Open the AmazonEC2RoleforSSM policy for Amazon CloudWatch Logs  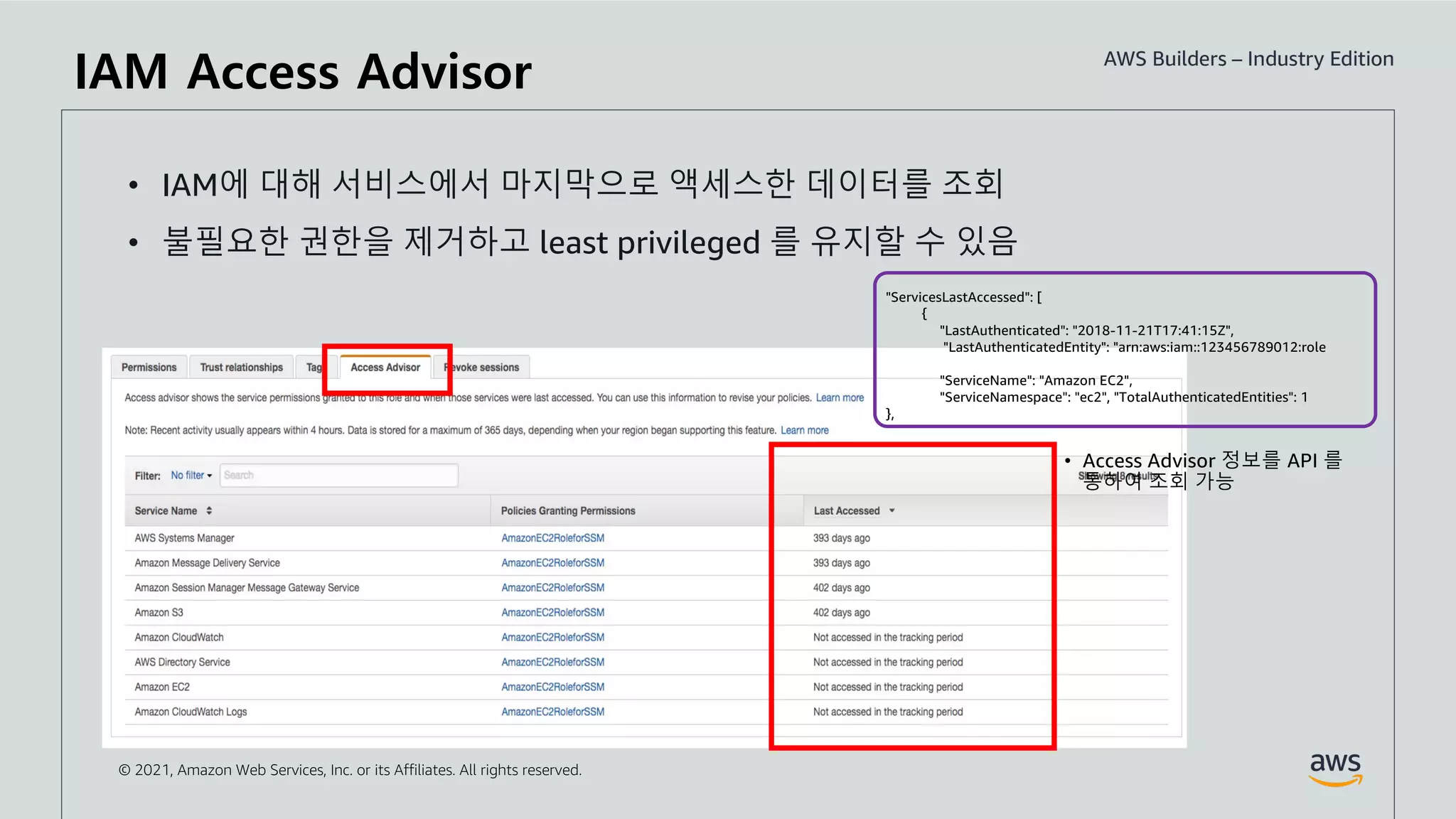553,712
